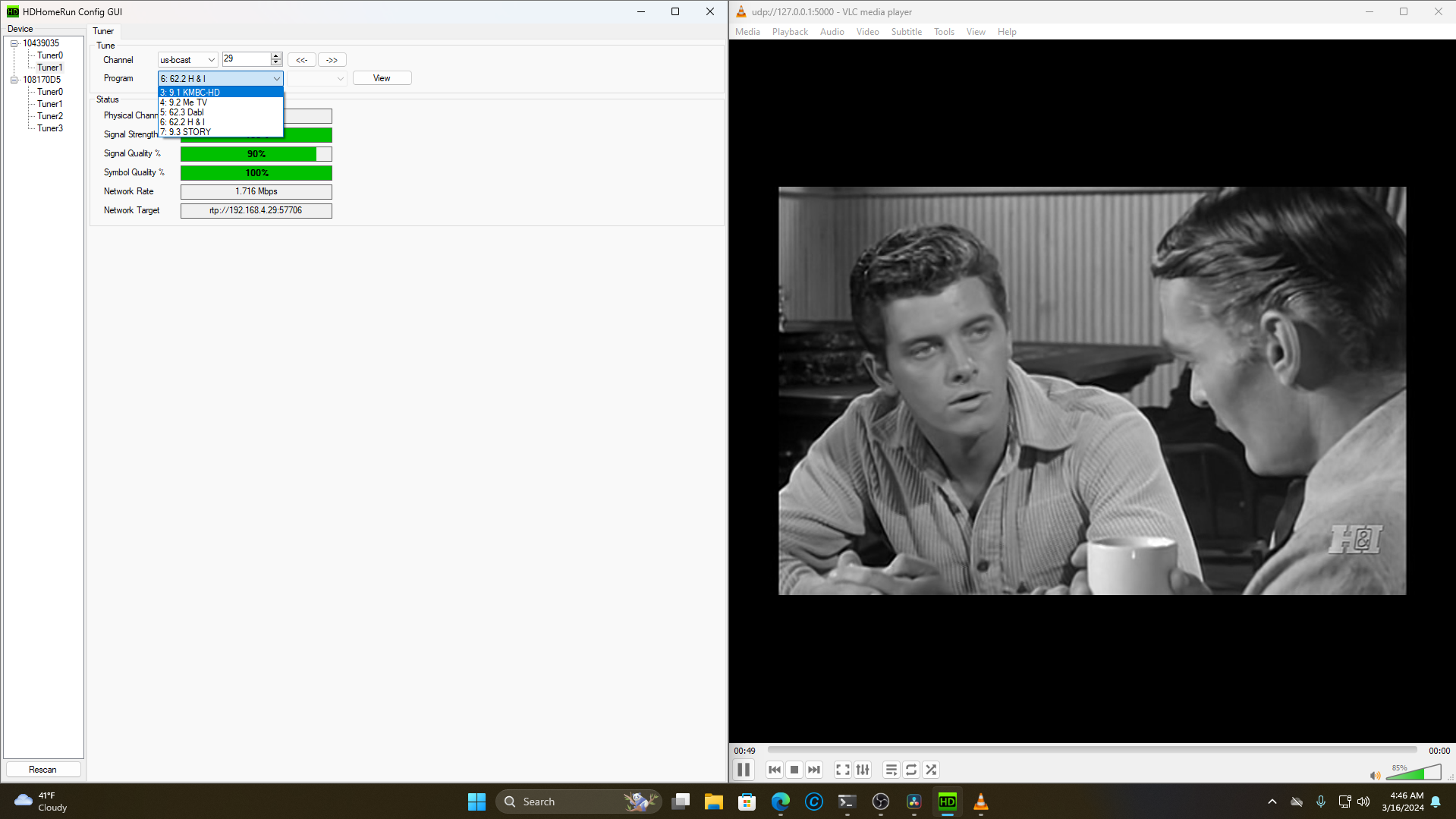
Task: Collapse device 108170D5 tree node
Action: pos(14,80)
